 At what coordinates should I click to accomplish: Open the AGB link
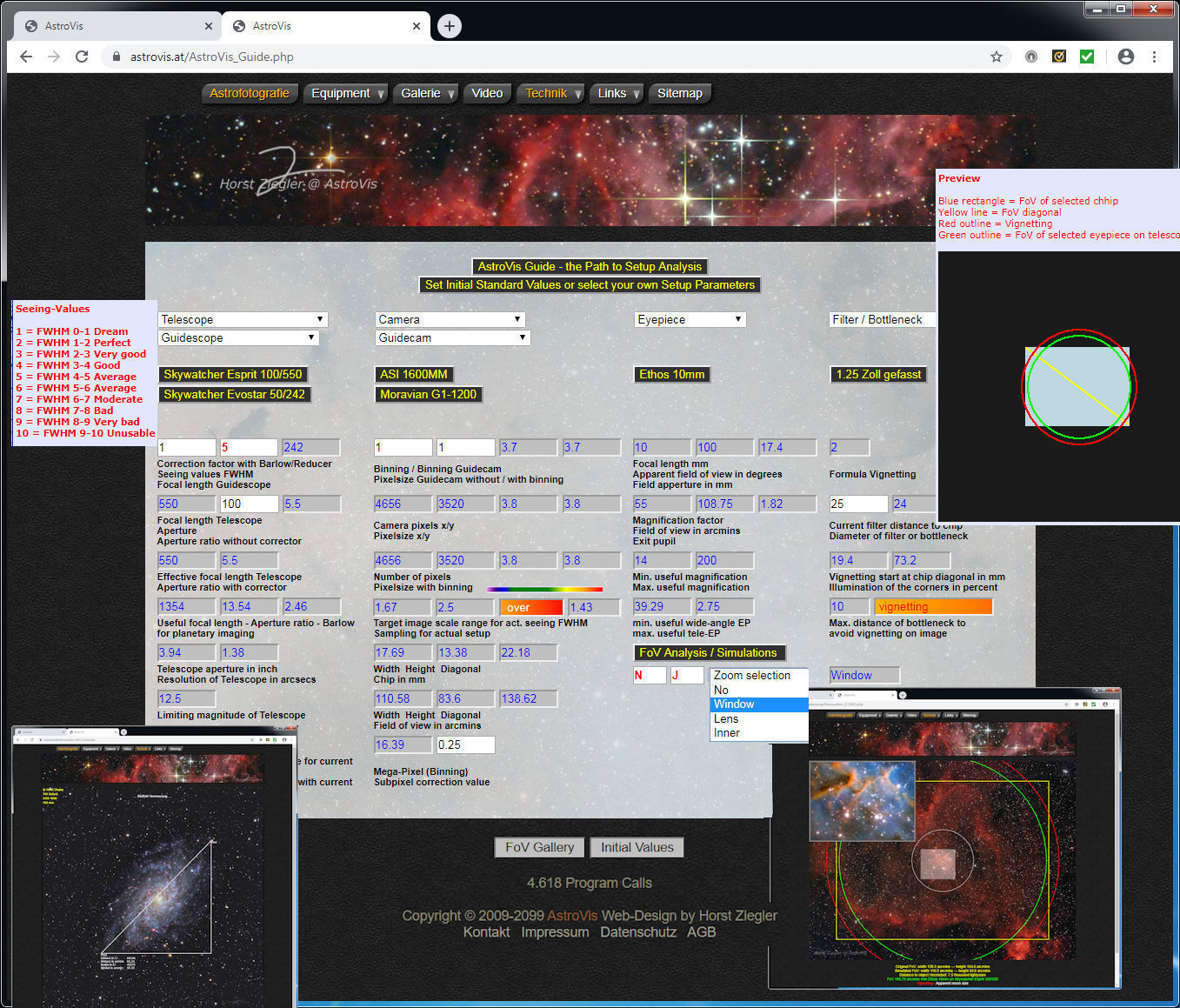click(x=702, y=931)
